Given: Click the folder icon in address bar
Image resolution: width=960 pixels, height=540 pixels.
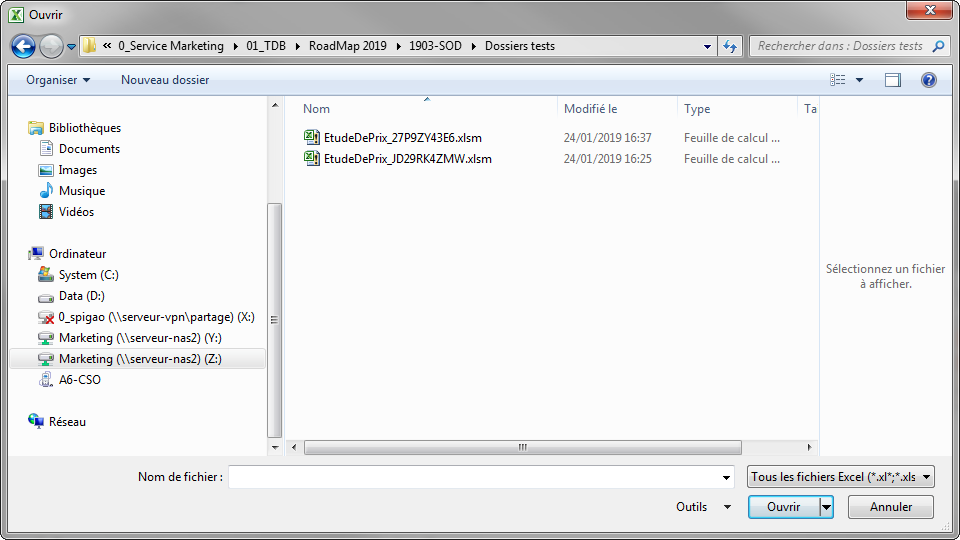Looking at the screenshot, I should [x=89, y=46].
